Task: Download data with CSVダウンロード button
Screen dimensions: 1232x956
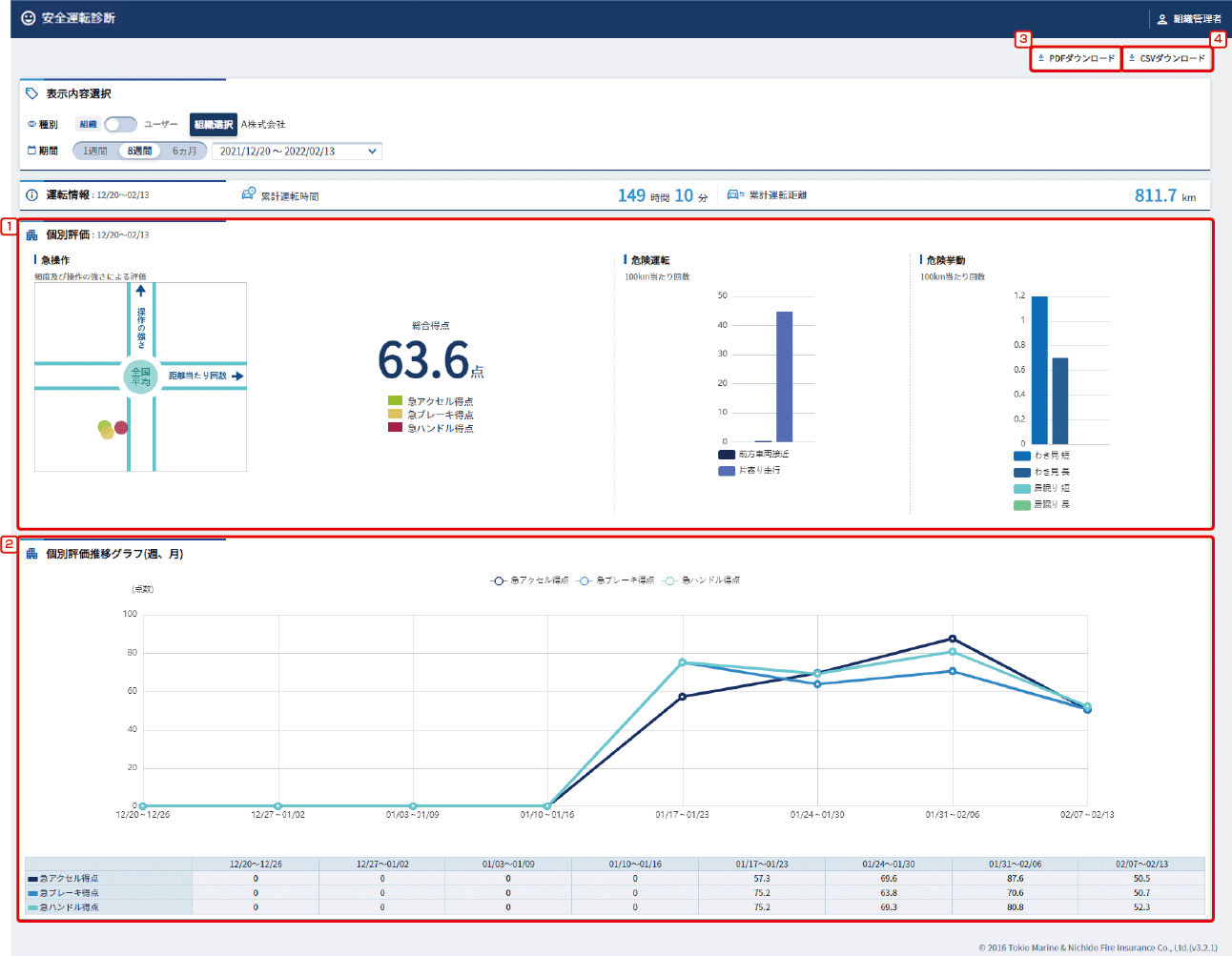Action: tap(1166, 58)
